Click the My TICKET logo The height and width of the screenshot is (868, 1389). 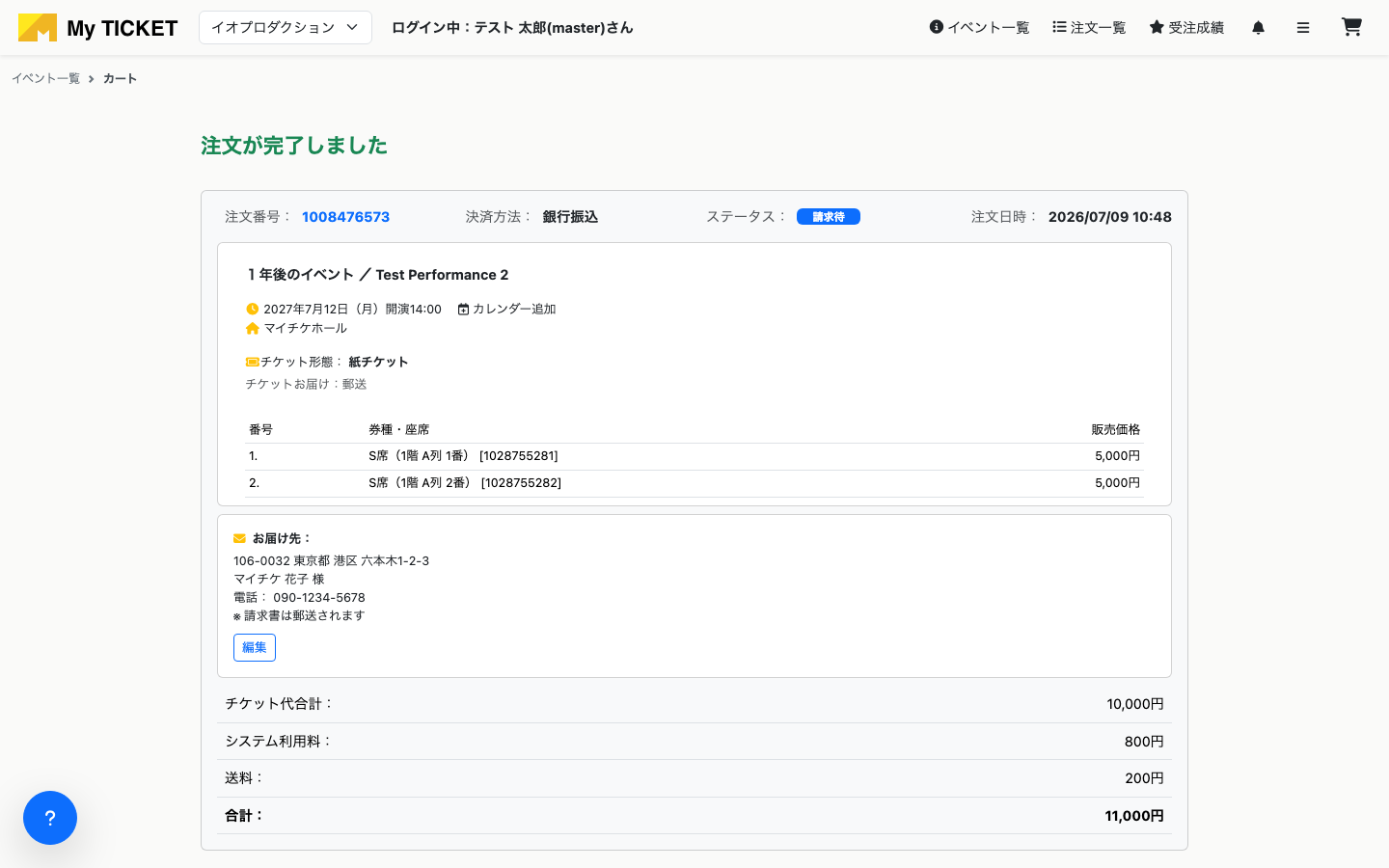tap(97, 28)
